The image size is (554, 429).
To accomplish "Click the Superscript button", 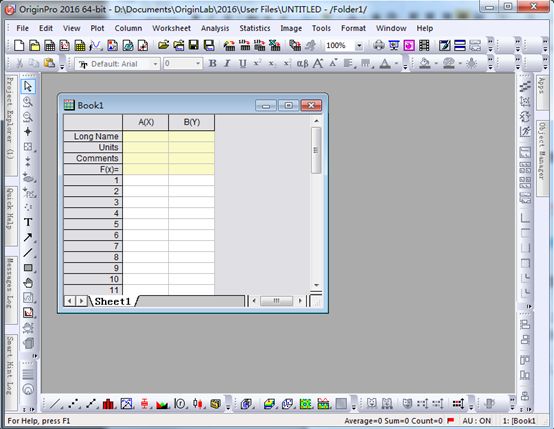I will 257,63.
